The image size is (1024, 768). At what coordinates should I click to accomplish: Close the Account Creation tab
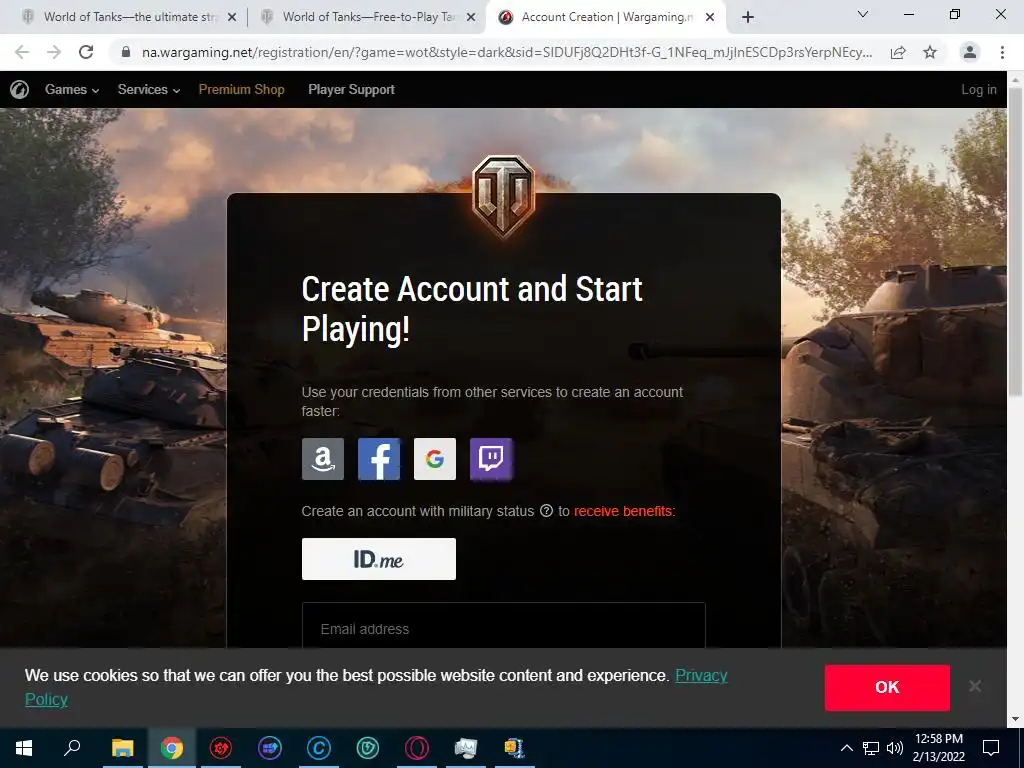[x=710, y=18]
